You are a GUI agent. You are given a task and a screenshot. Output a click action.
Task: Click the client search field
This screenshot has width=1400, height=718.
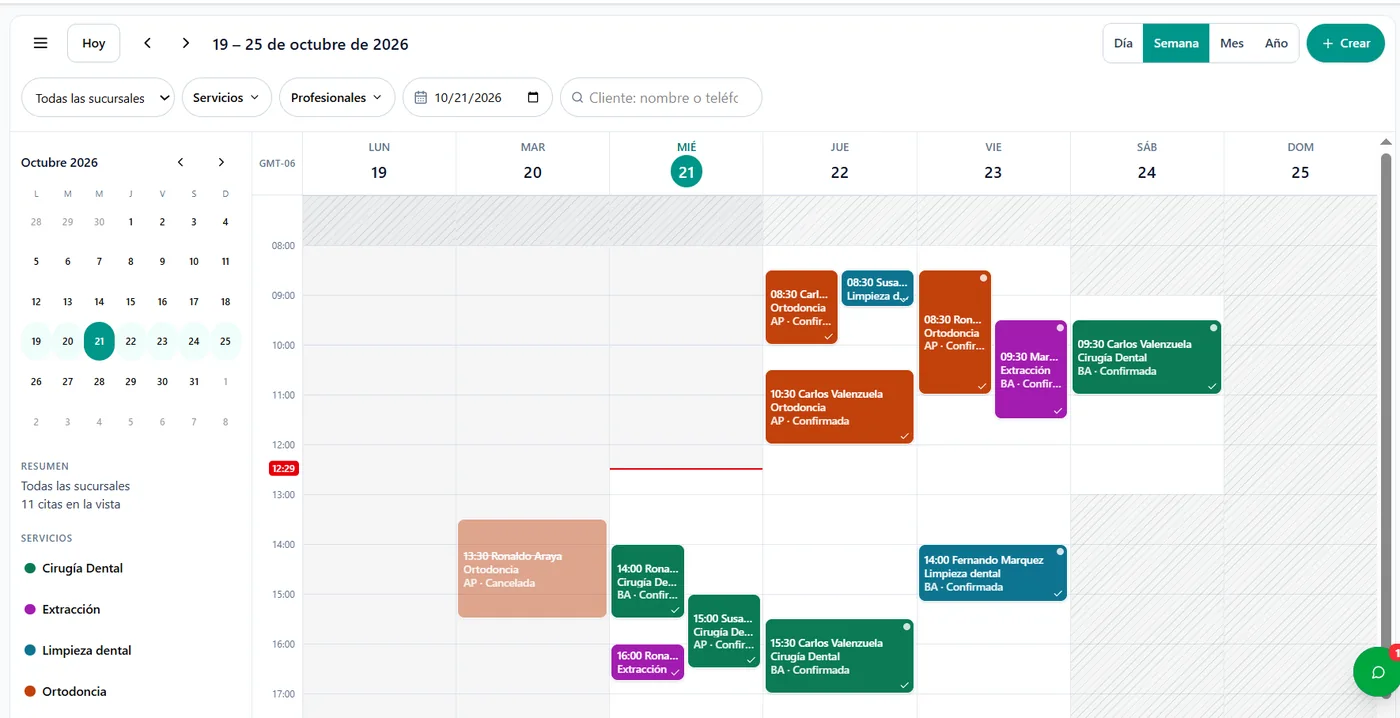pyautogui.click(x=661, y=98)
